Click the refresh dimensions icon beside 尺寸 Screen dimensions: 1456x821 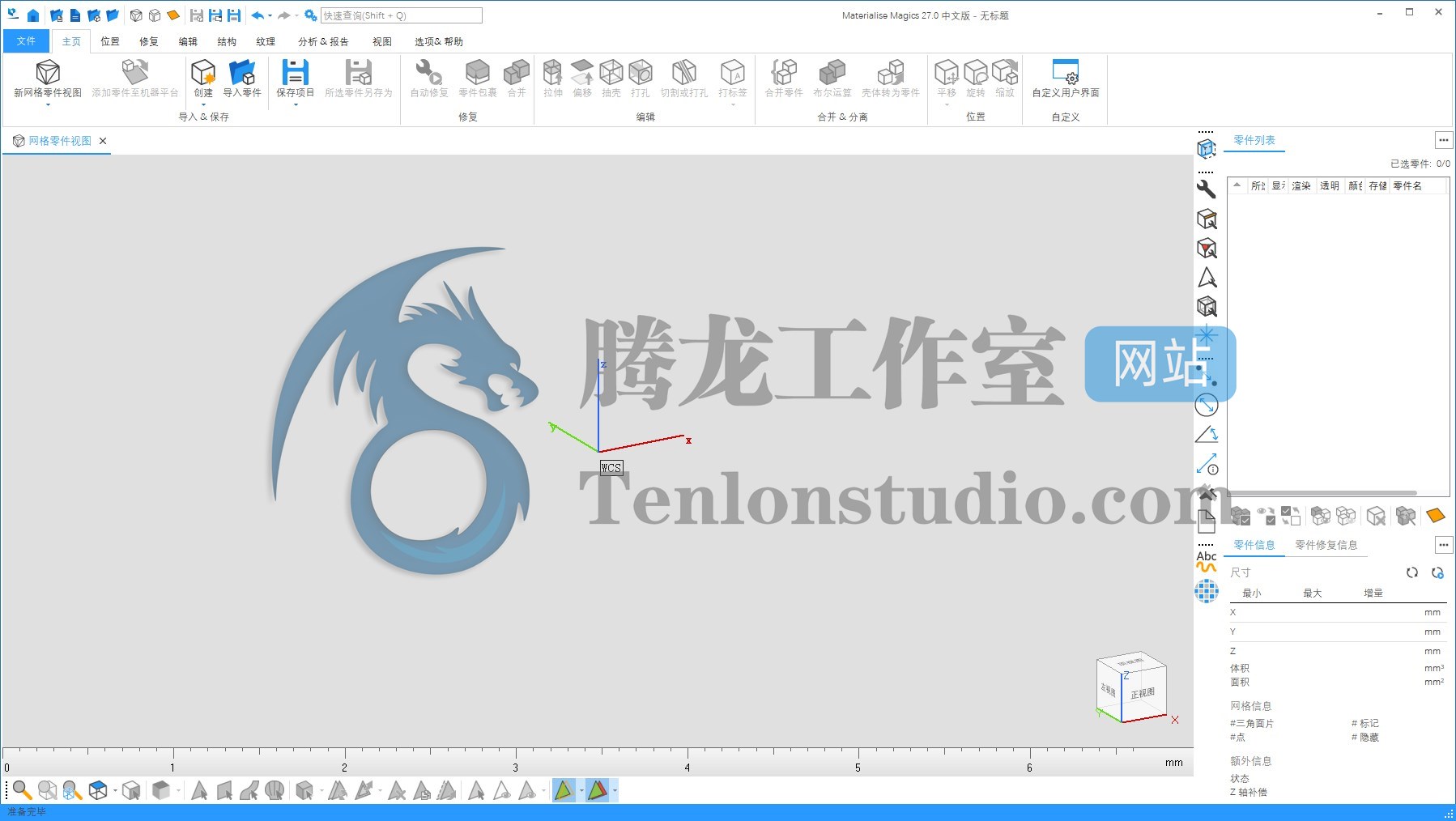point(1412,572)
